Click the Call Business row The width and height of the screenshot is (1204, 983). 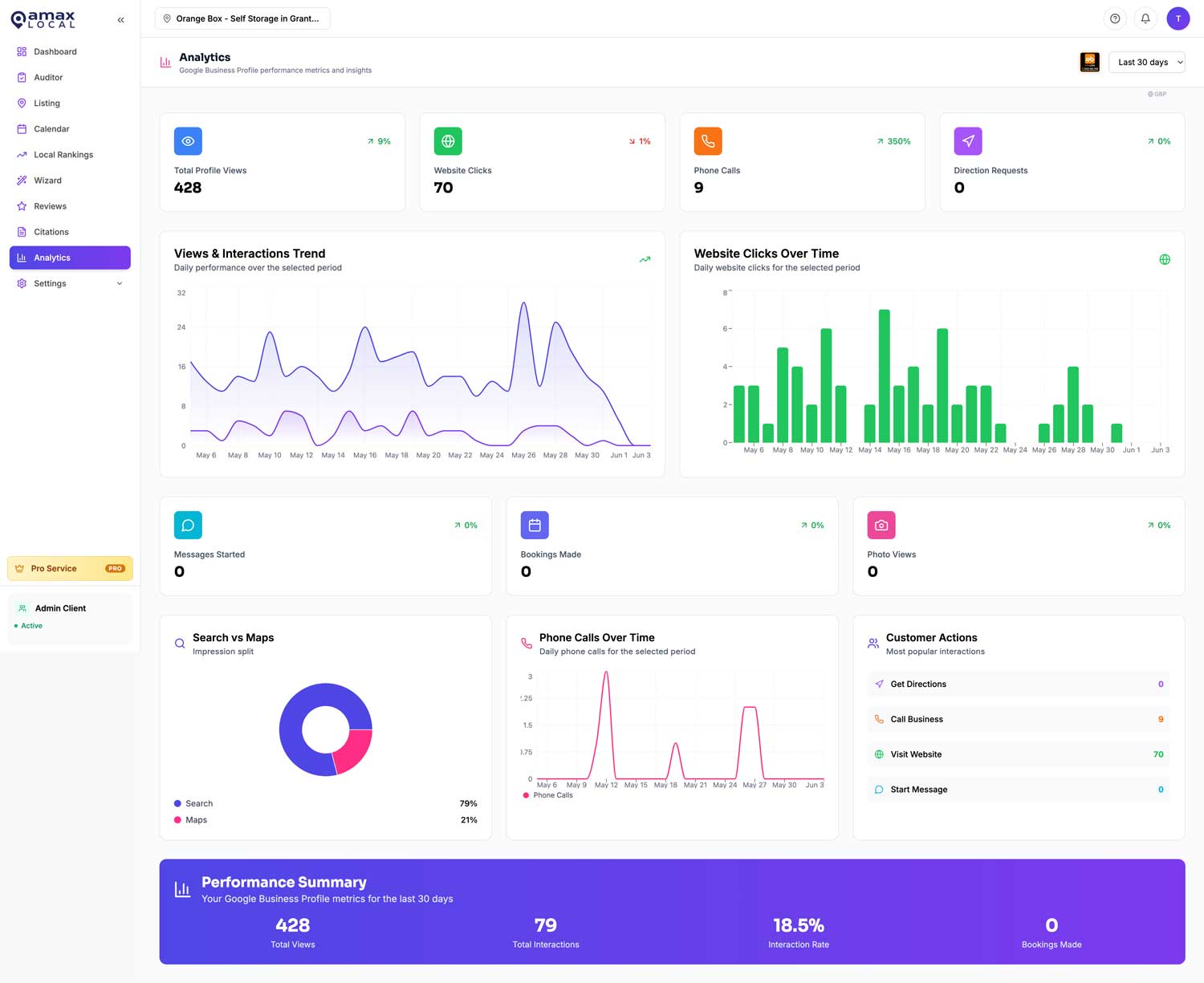1019,719
